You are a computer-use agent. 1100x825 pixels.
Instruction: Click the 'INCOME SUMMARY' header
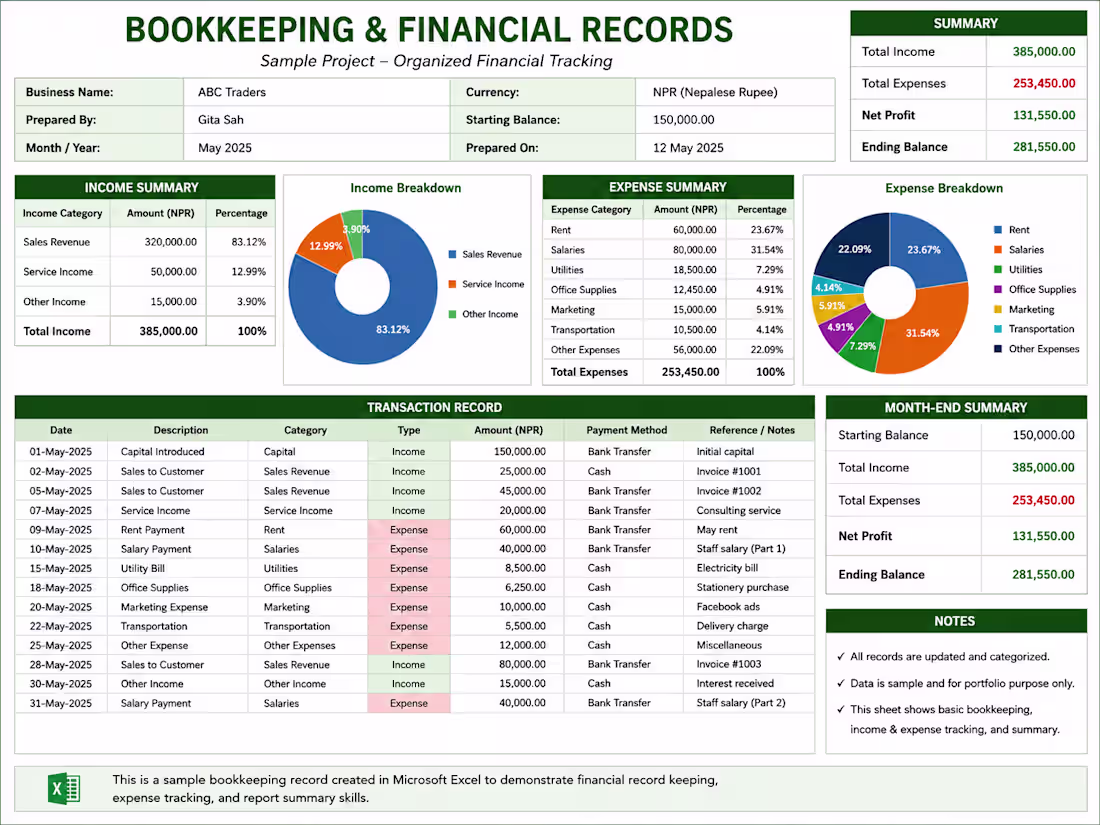[x=145, y=187]
